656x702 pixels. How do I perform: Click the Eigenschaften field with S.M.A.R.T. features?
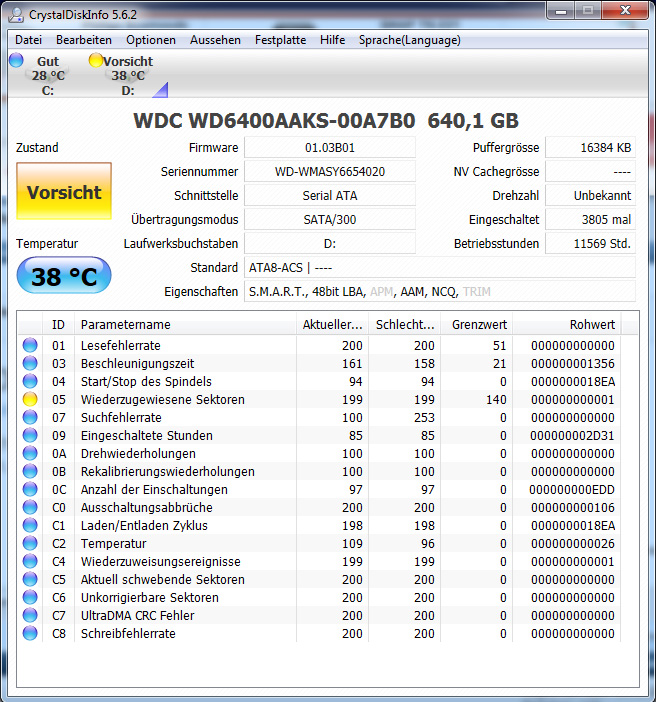point(440,292)
